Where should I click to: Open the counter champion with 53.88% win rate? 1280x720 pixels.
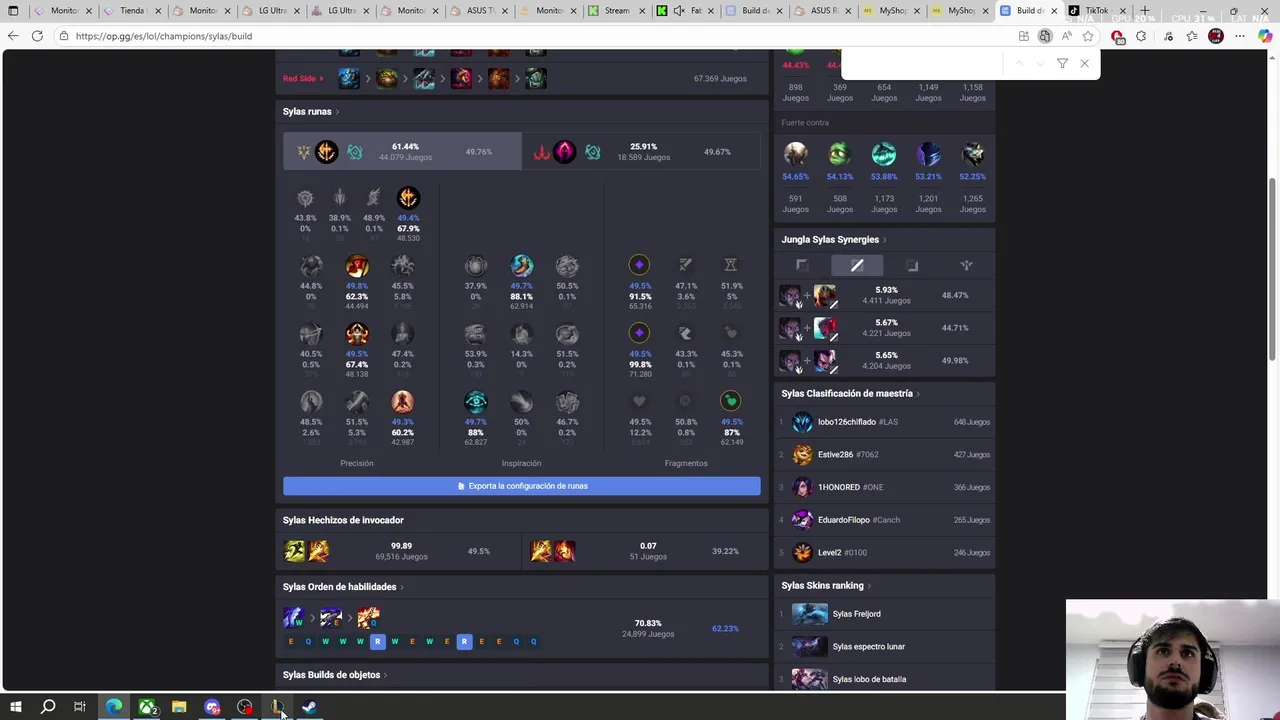[884, 154]
